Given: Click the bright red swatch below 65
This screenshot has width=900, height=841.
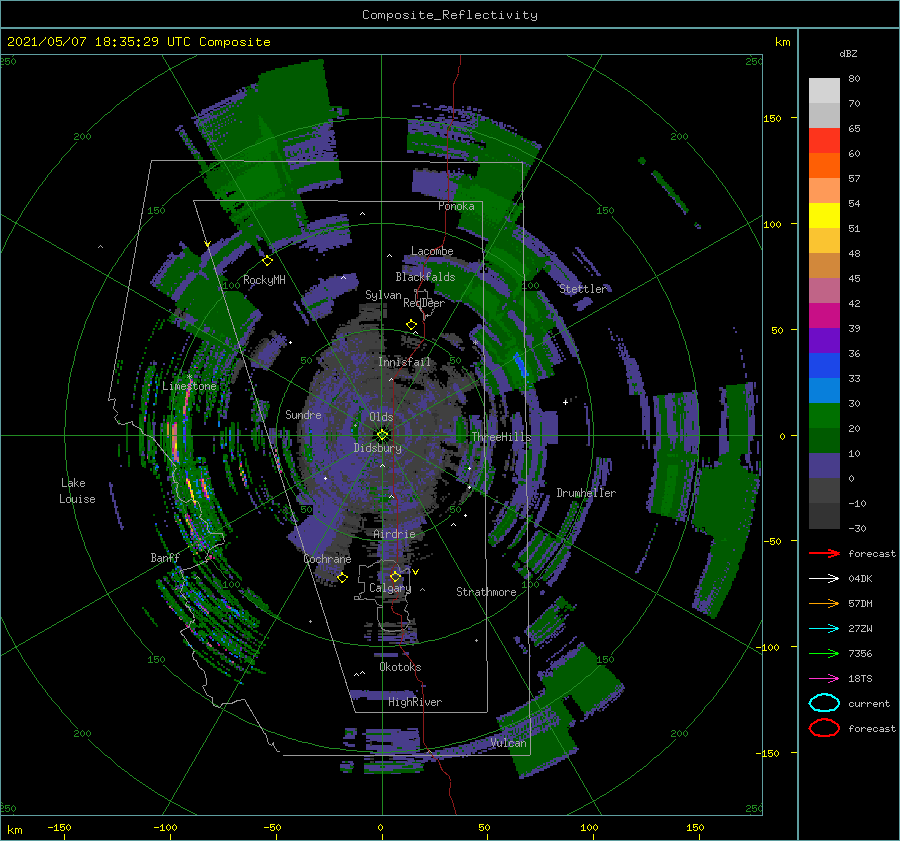Looking at the screenshot, I should coord(824,141).
